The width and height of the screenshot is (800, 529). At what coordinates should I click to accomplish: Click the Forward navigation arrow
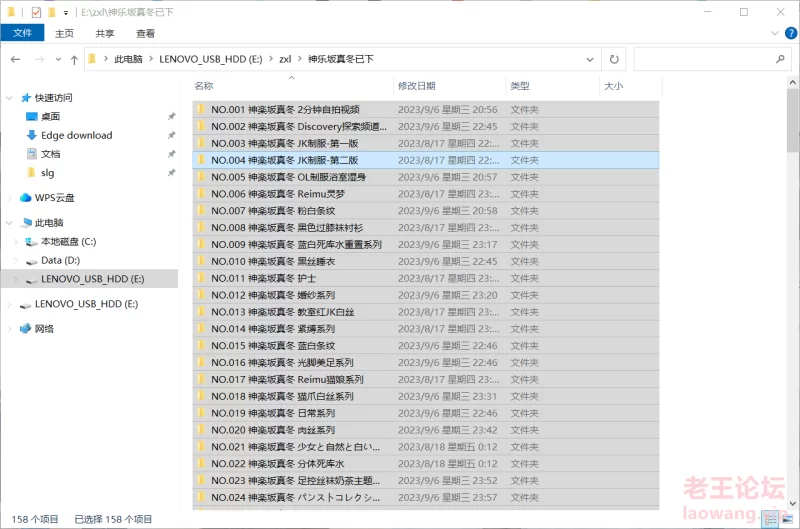coord(39,60)
